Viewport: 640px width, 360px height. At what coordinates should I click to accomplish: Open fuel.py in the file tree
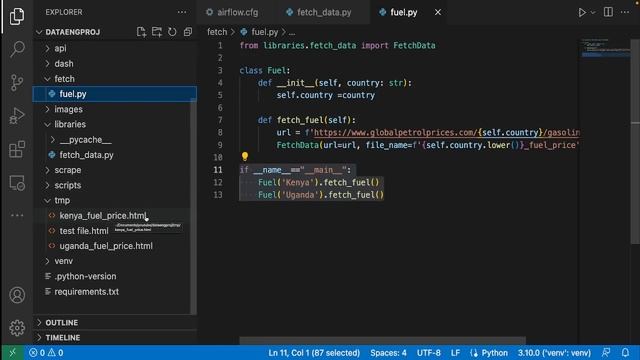point(114,94)
